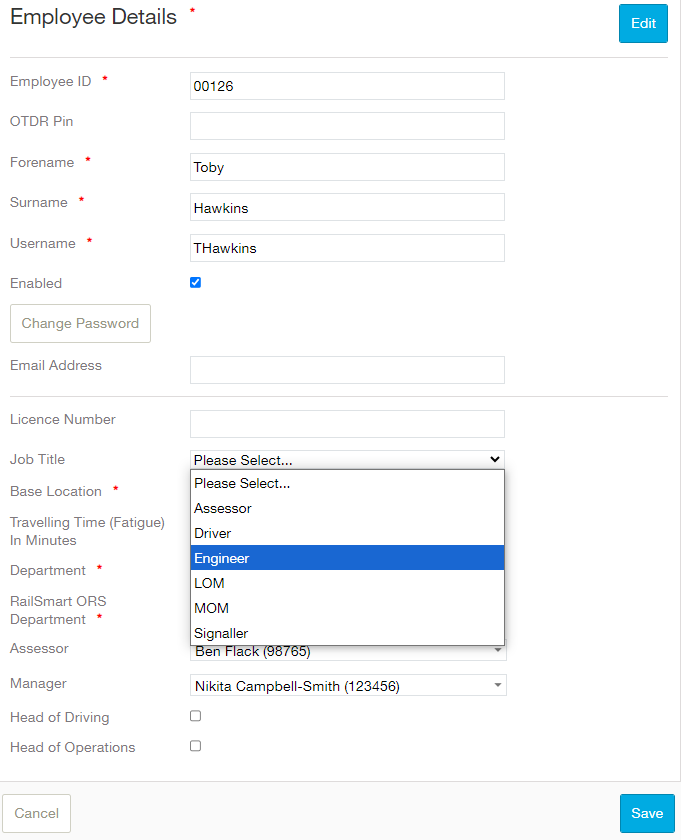The height and width of the screenshot is (840, 681).
Task: Check the Head of Operations box
Action: click(x=196, y=746)
